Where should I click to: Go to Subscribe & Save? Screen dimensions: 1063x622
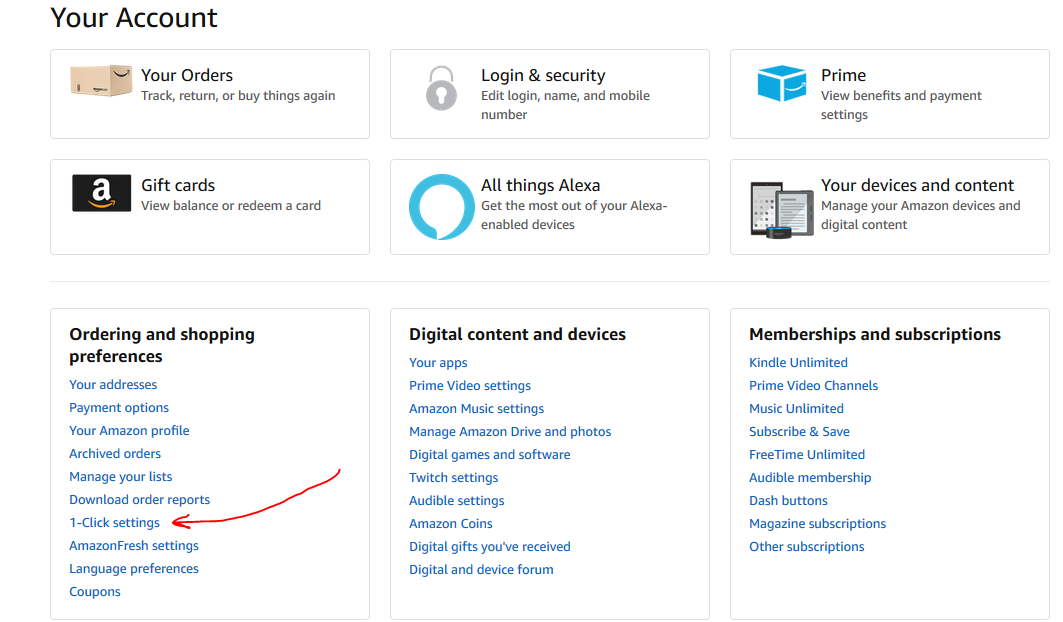(799, 432)
